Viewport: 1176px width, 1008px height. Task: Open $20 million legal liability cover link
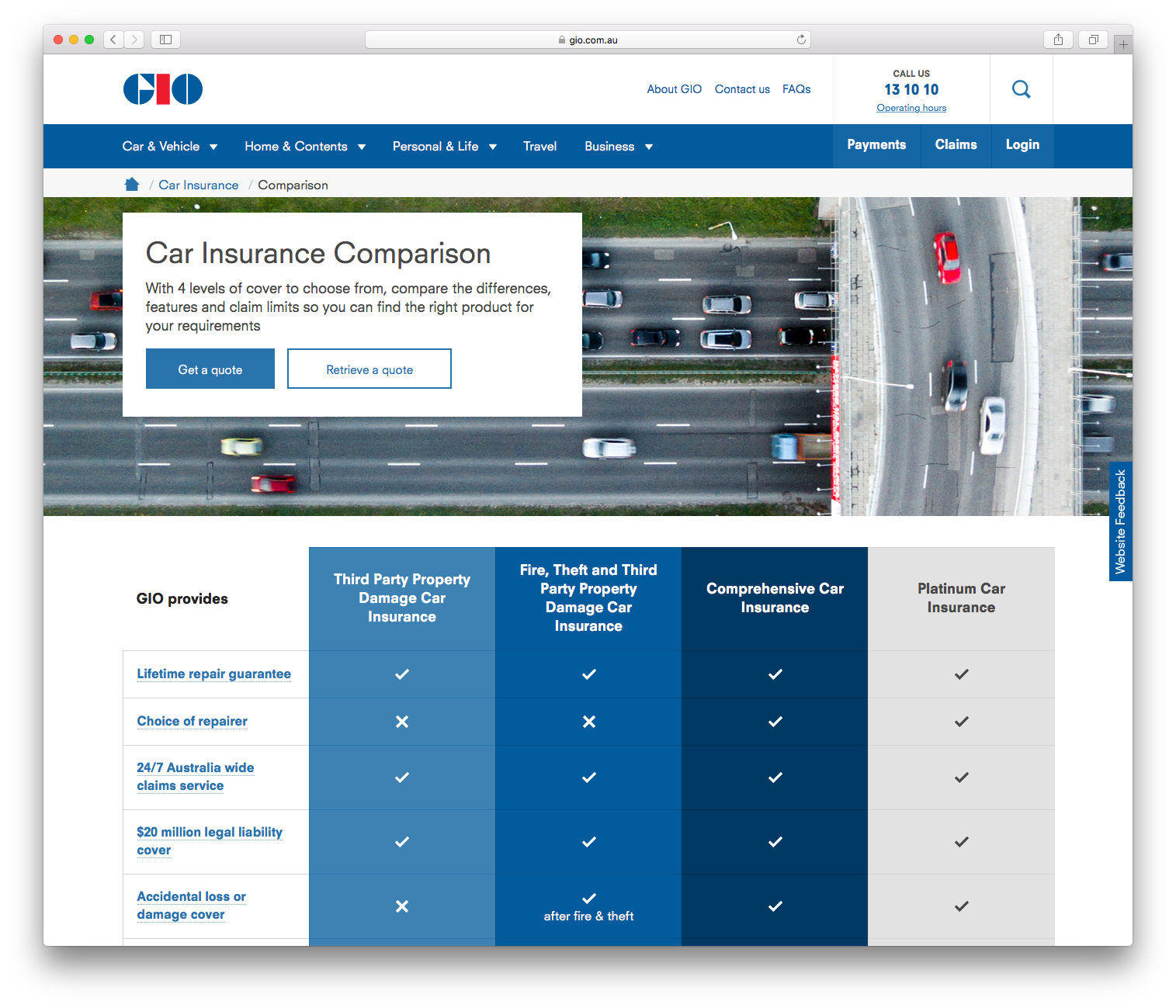(210, 841)
